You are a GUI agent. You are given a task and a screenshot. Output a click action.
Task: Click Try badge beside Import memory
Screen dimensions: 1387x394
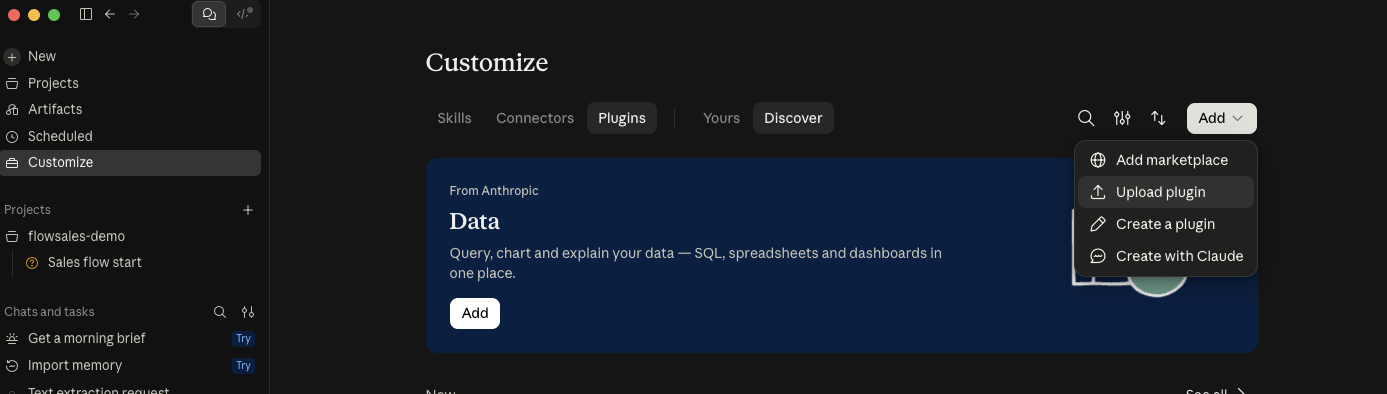coord(243,366)
